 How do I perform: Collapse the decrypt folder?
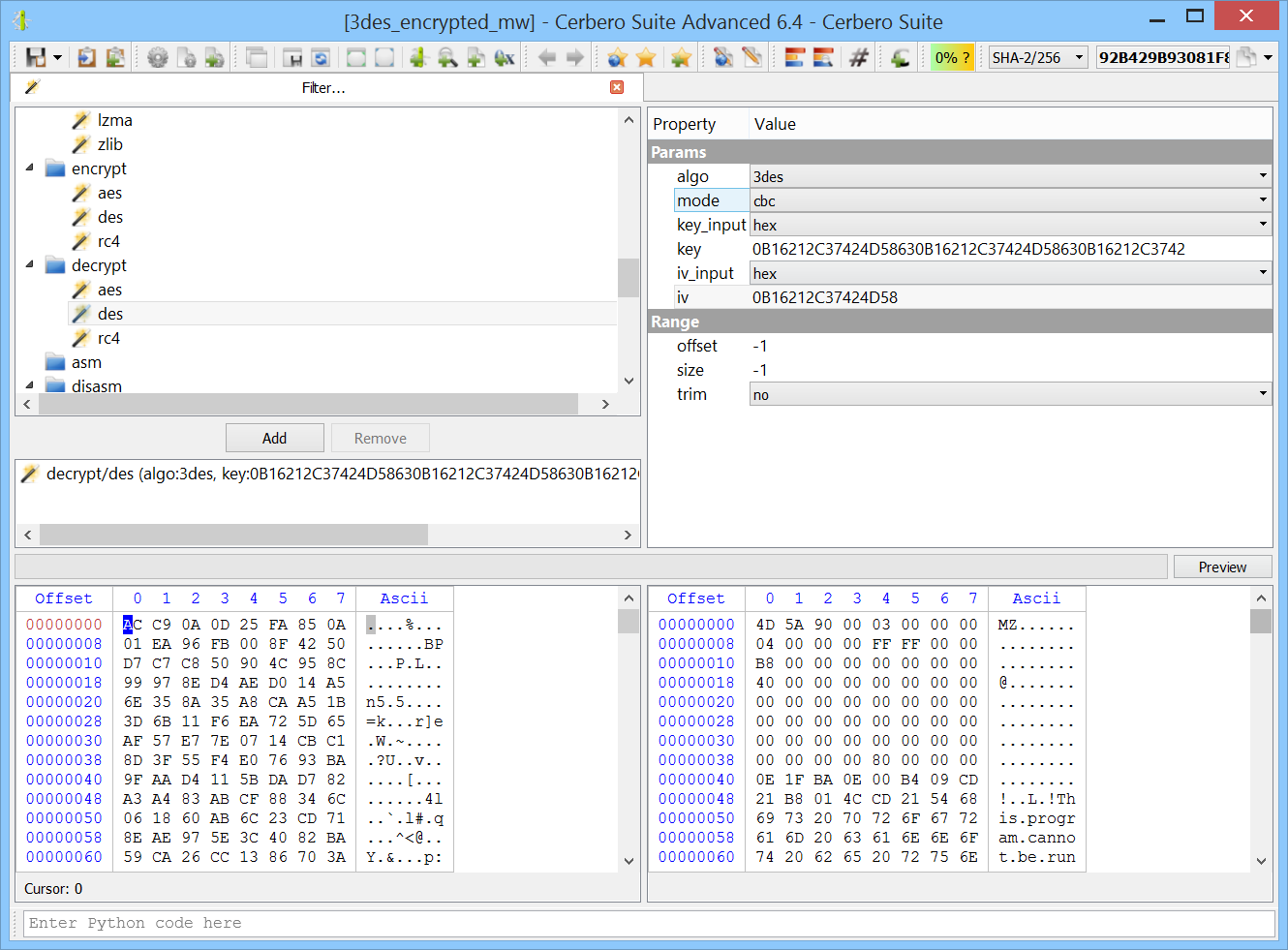coord(29,264)
